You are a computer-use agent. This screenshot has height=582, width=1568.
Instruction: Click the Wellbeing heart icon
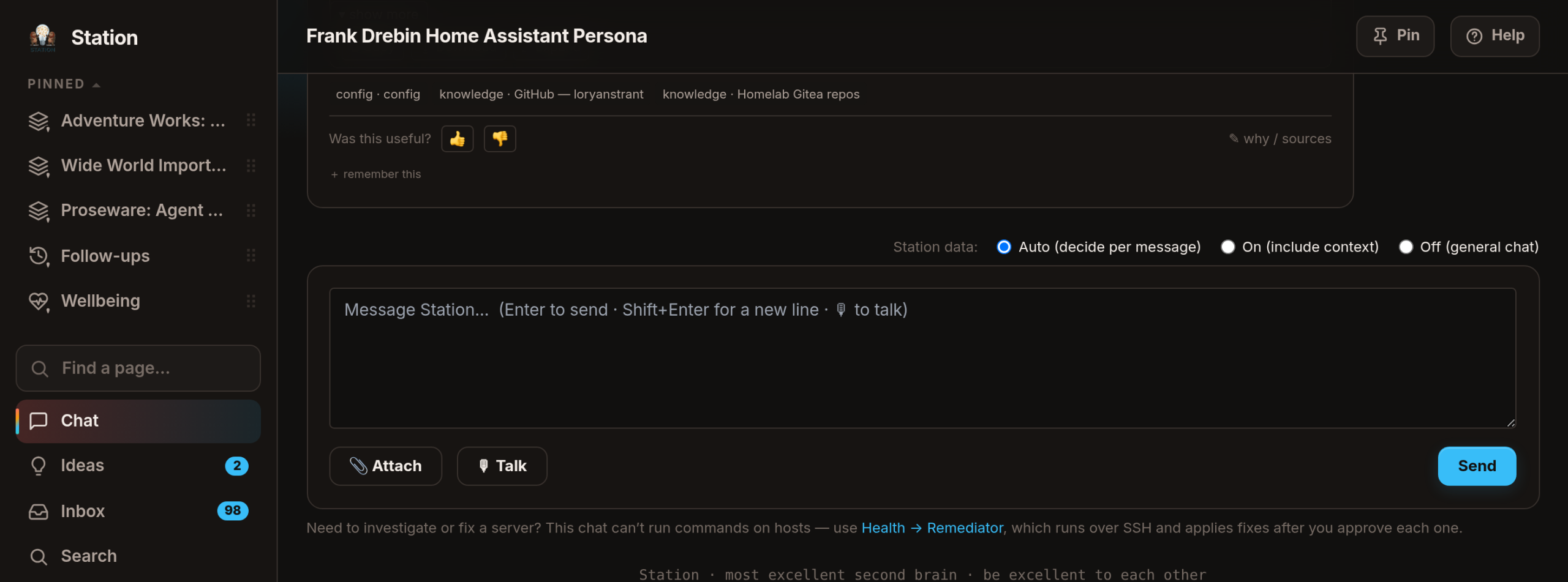pos(39,301)
